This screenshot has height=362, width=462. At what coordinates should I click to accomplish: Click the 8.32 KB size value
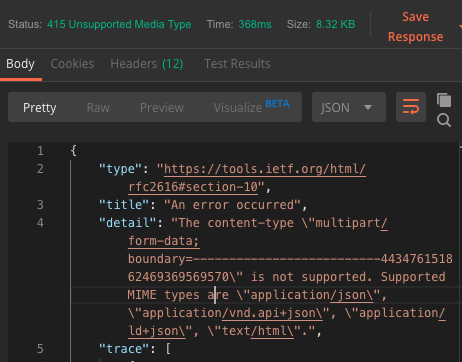(335, 24)
